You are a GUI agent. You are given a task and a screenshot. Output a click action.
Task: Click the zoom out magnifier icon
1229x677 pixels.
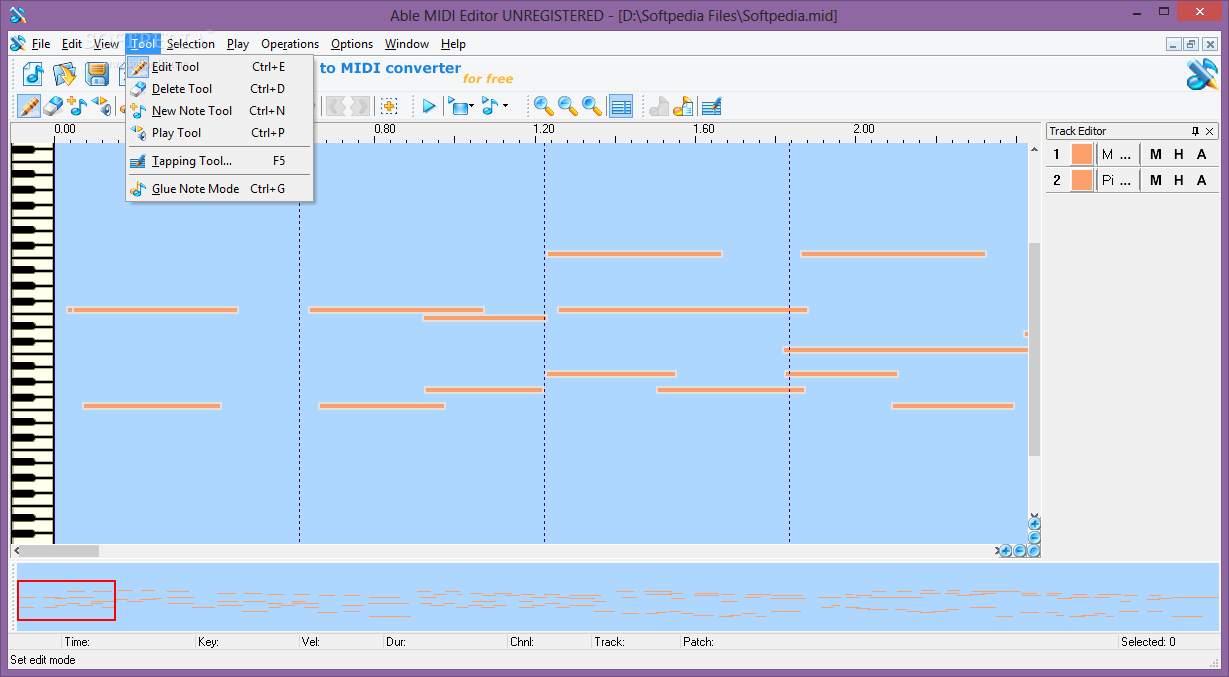567,106
